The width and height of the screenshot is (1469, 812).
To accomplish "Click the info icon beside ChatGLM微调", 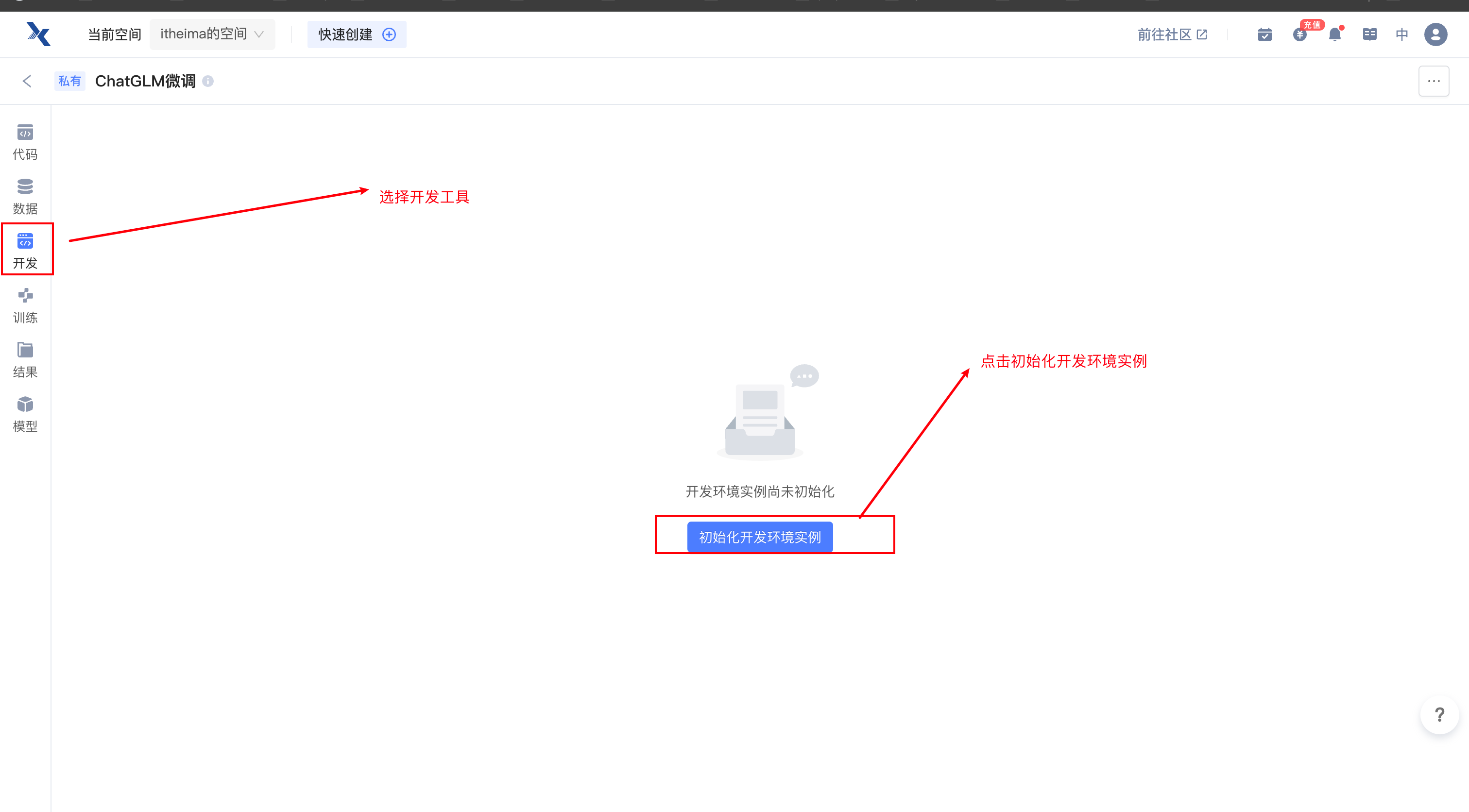I will pos(208,82).
